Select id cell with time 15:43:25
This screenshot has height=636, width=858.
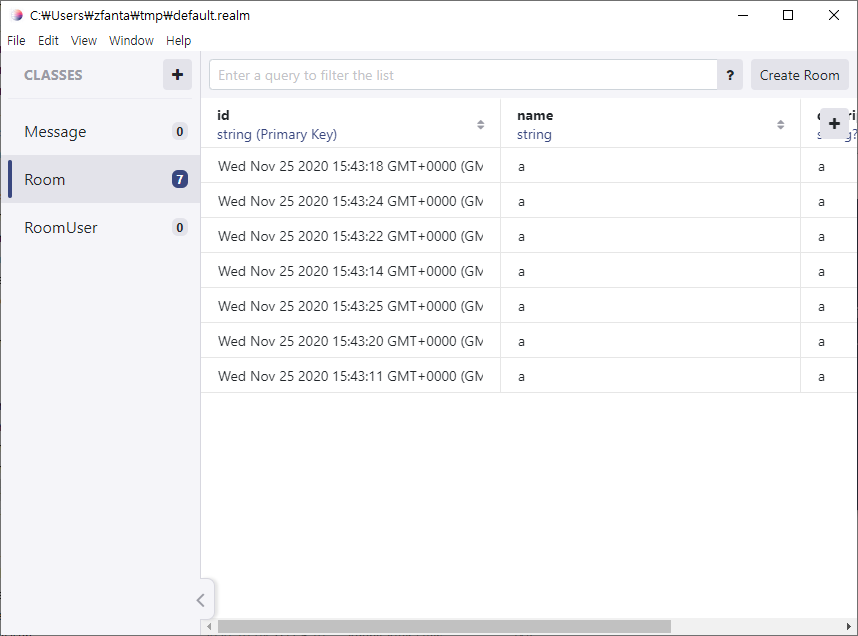(x=351, y=306)
